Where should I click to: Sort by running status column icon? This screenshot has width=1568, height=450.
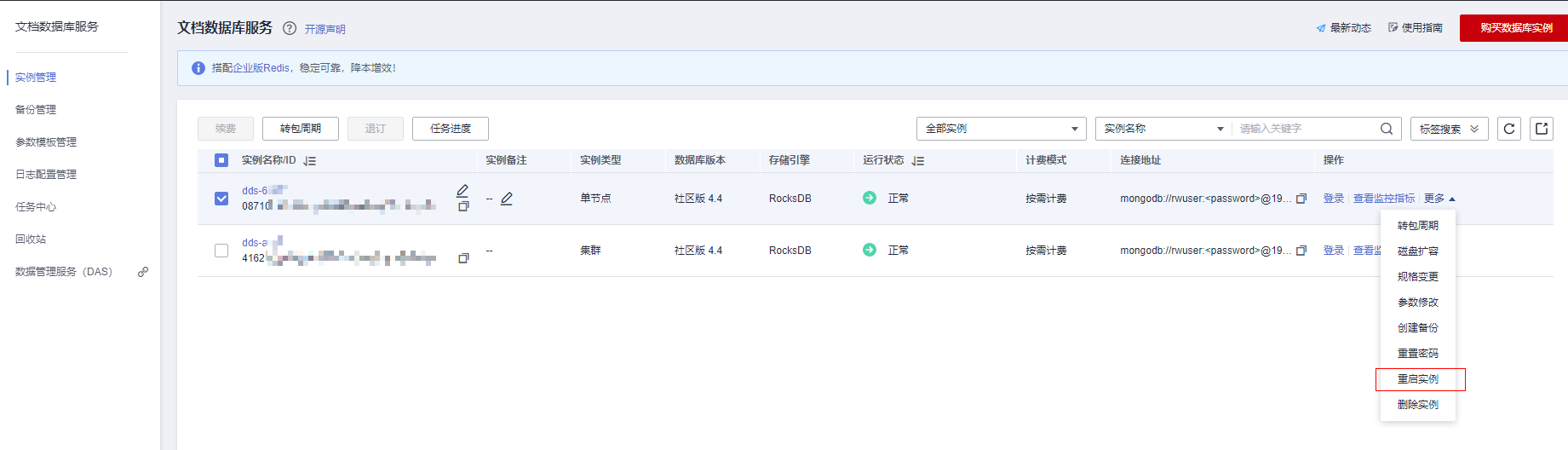point(918,161)
